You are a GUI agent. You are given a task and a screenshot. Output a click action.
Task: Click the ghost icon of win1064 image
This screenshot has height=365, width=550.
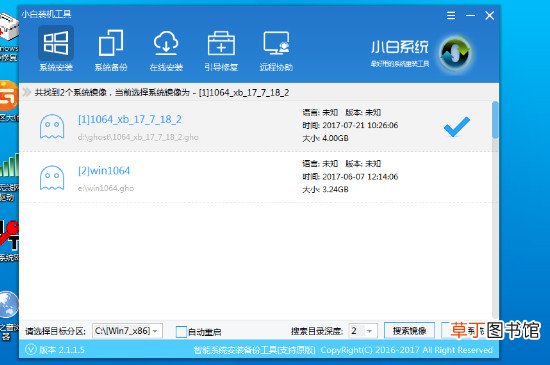point(52,178)
